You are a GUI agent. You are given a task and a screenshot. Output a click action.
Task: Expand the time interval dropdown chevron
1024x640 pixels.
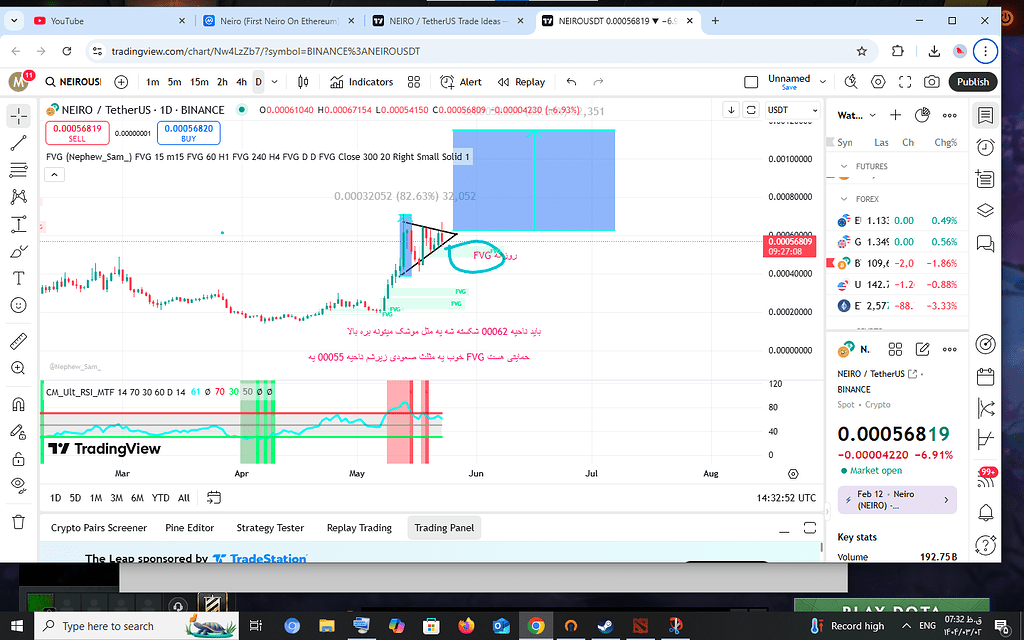click(x=274, y=82)
